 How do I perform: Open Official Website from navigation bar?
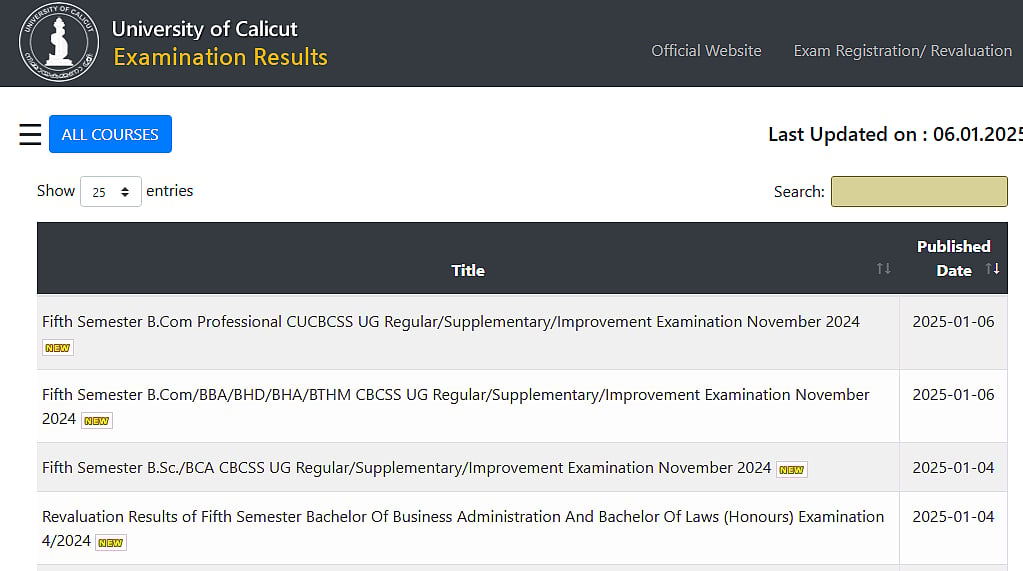point(706,51)
